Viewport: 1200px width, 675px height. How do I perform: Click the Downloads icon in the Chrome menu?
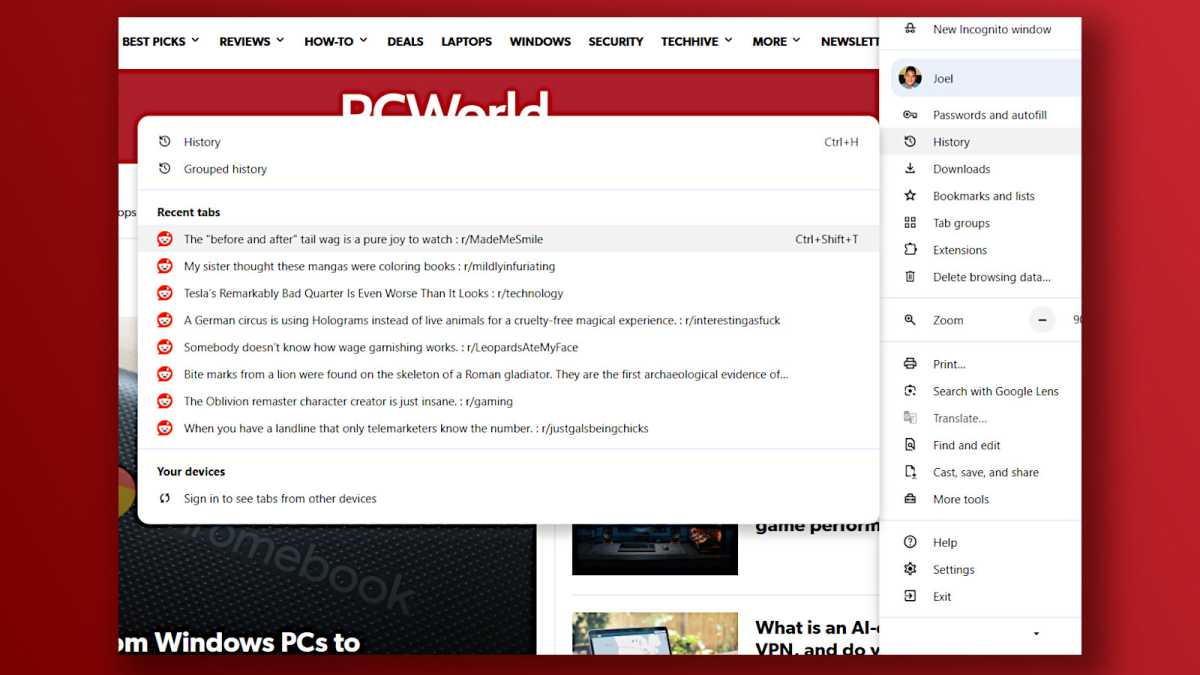coord(910,168)
